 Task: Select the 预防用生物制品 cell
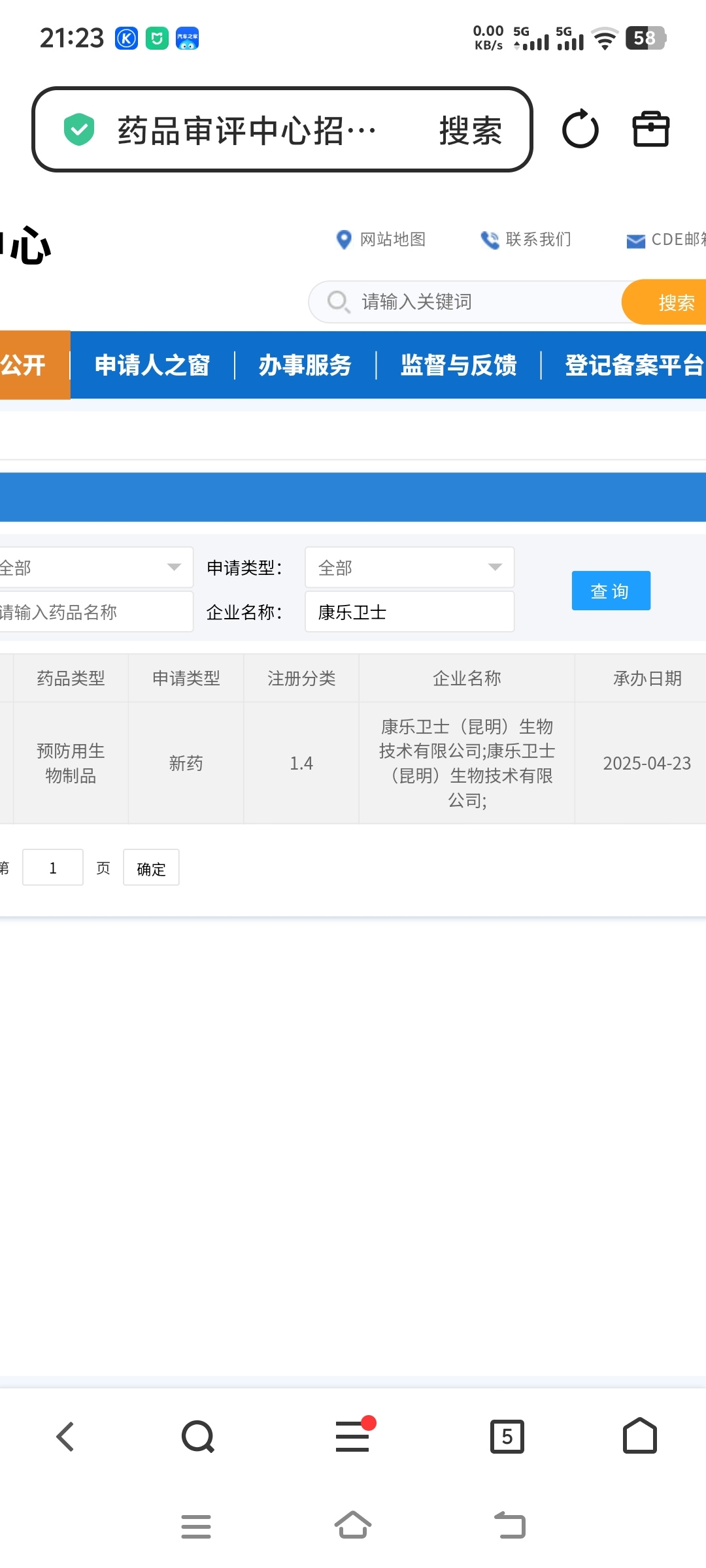pyautogui.click(x=71, y=763)
